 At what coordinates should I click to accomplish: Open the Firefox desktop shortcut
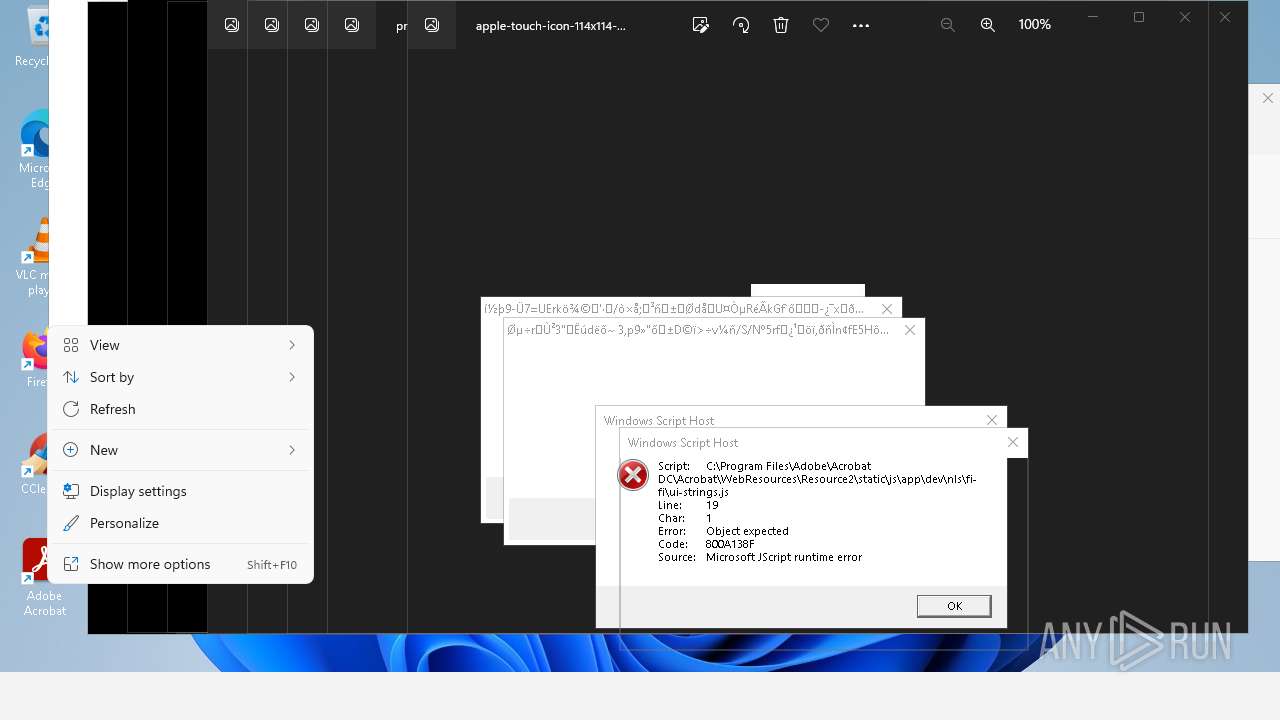pyautogui.click(x=36, y=358)
